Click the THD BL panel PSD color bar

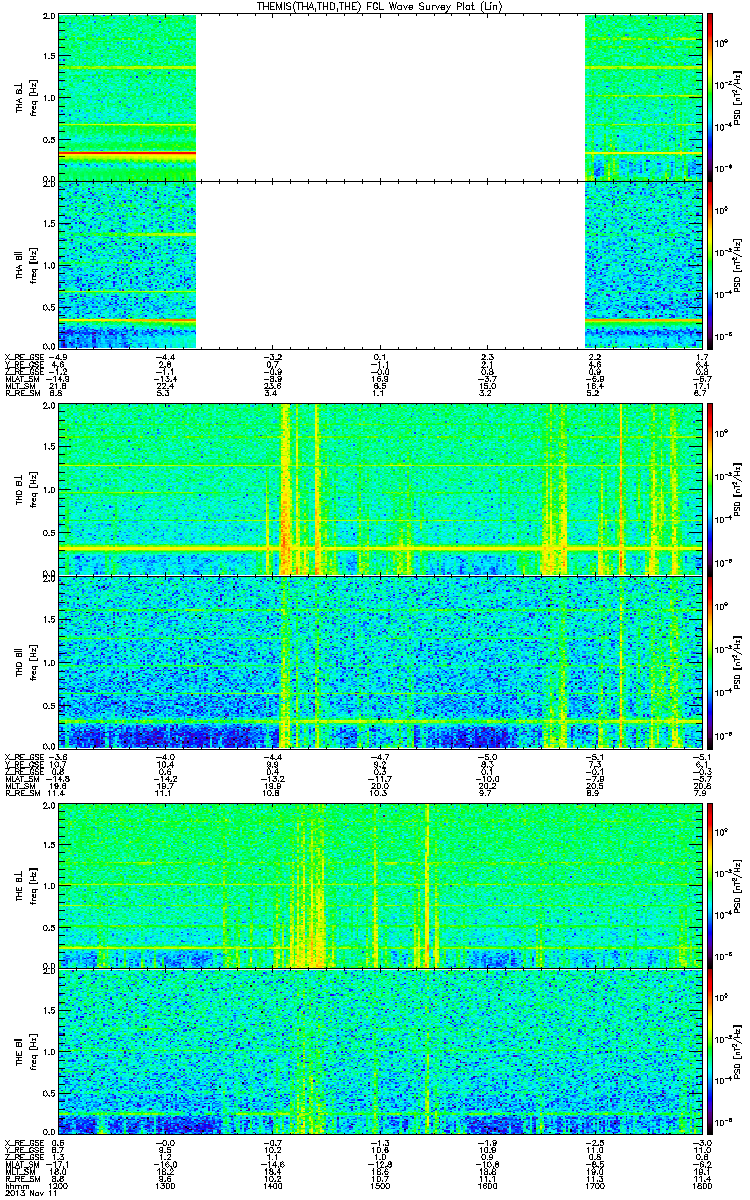[711, 490]
